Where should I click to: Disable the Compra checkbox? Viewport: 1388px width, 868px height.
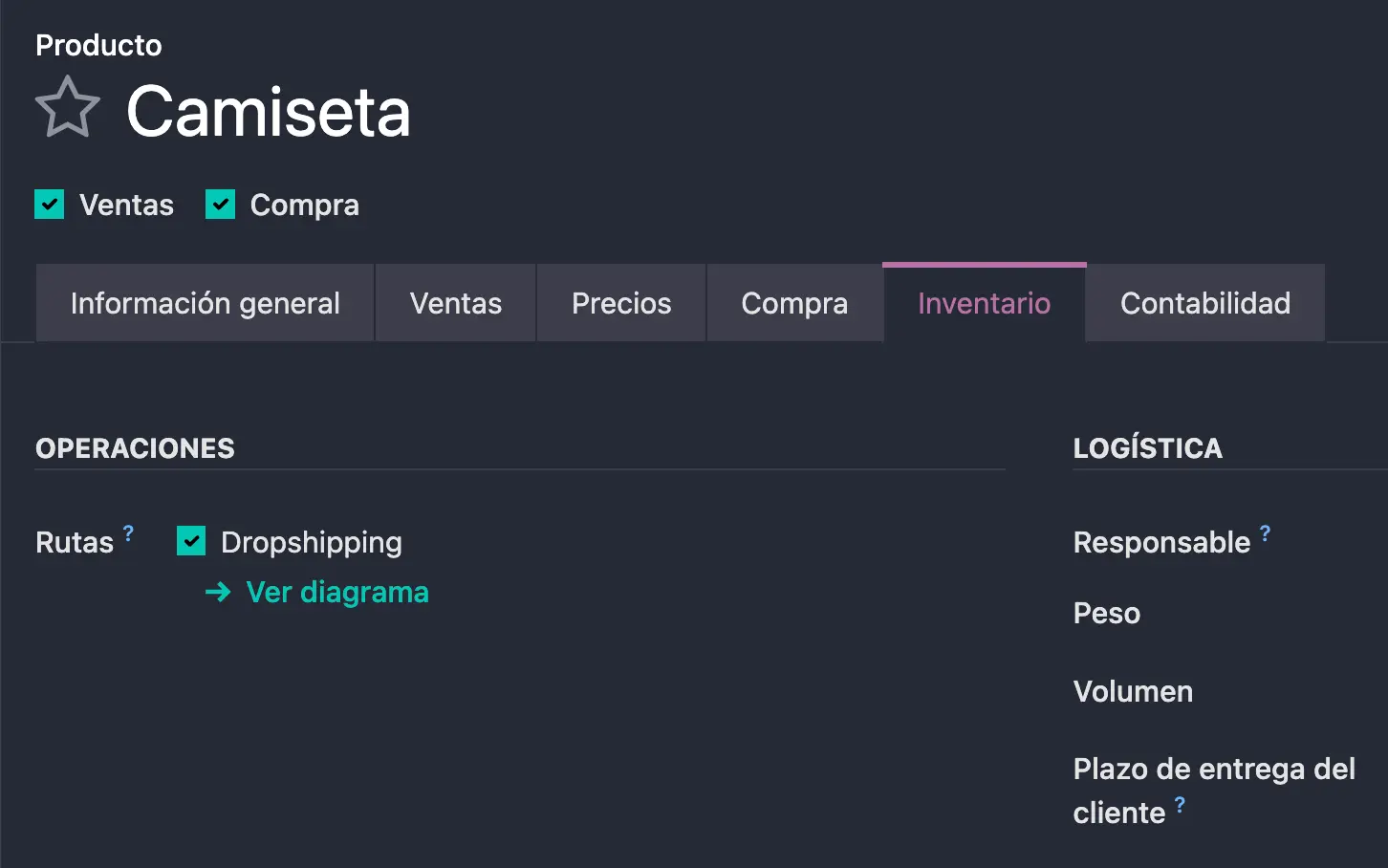click(x=220, y=204)
